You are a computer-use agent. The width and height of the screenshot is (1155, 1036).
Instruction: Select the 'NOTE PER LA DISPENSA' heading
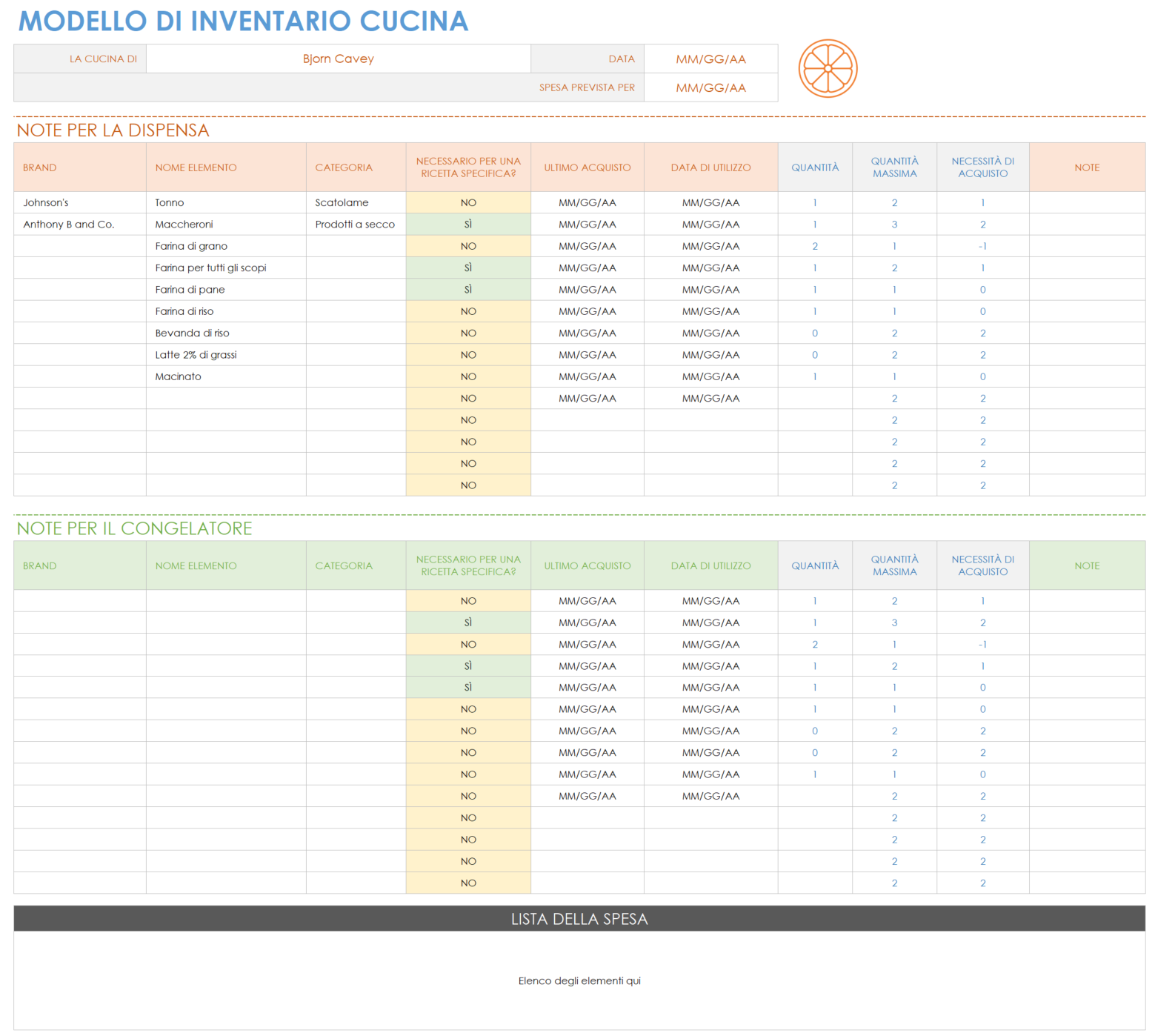(x=113, y=130)
